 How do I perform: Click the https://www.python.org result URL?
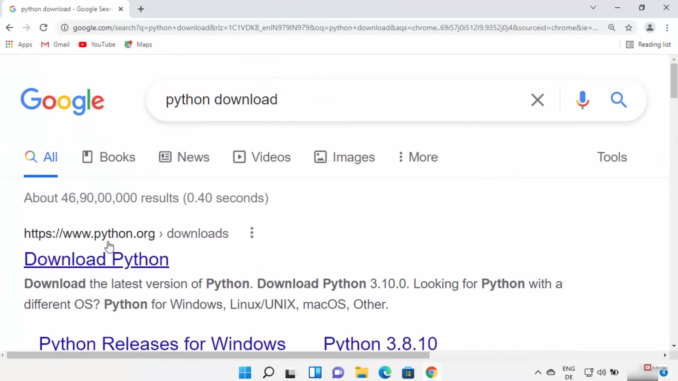coord(89,234)
